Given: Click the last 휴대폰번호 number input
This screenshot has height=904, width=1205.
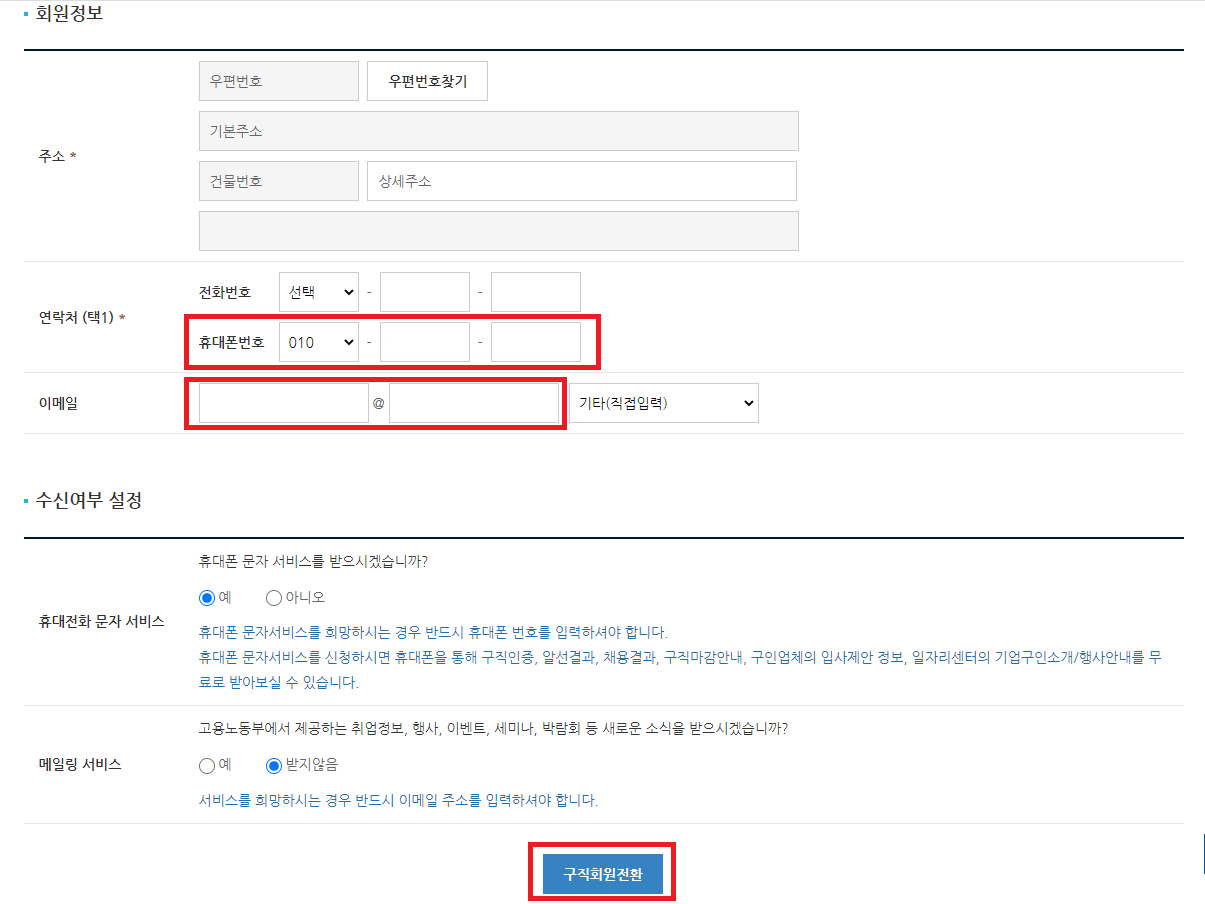Looking at the screenshot, I should pyautogui.click(x=535, y=342).
